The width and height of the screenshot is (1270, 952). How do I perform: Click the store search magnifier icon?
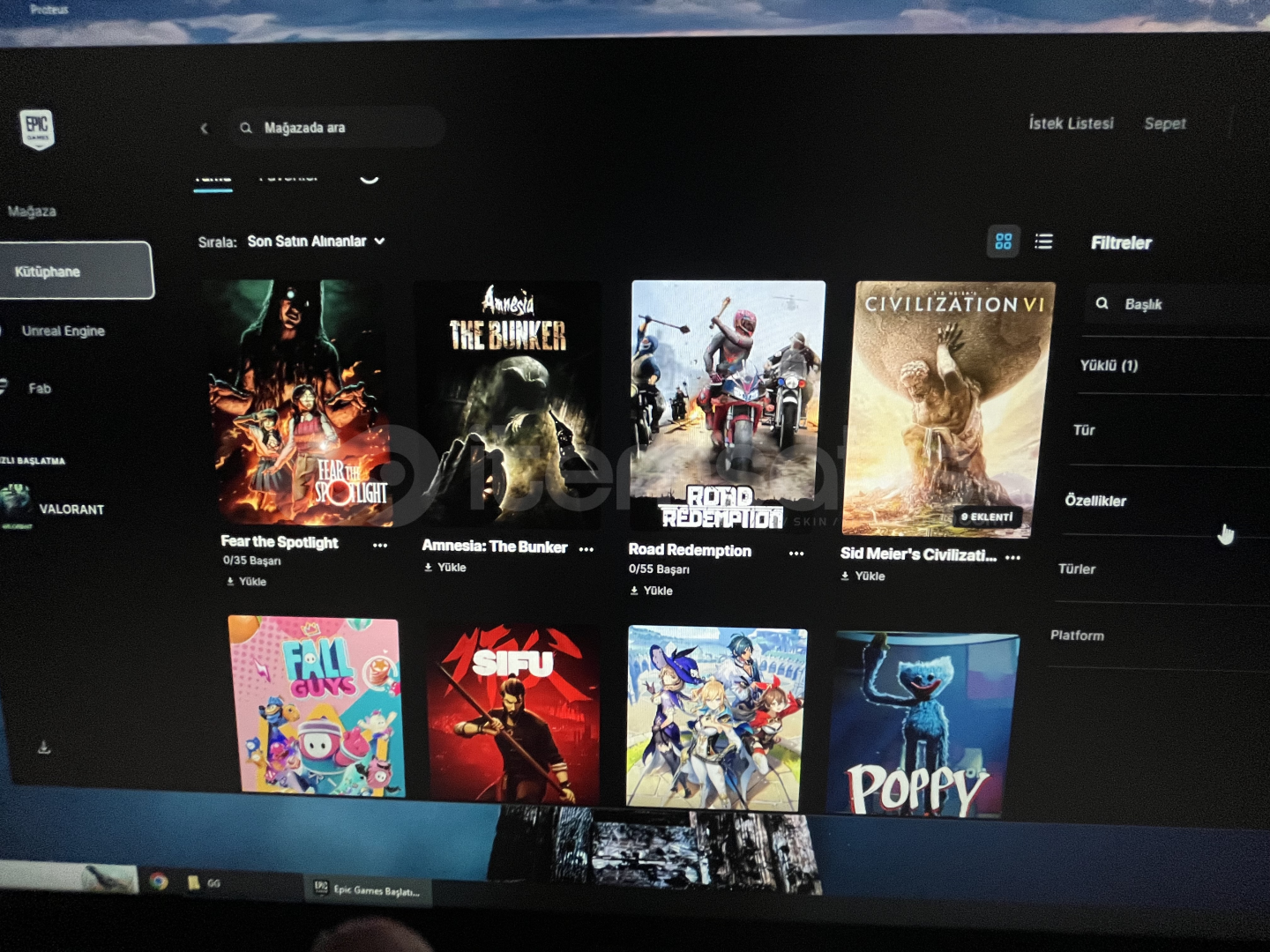pyautogui.click(x=245, y=128)
